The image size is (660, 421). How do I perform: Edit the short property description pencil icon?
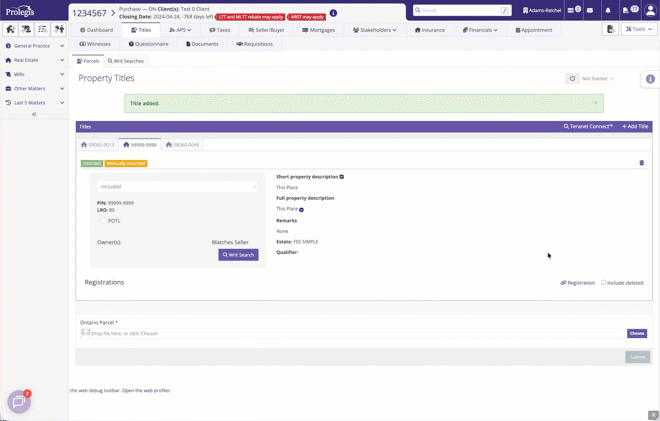[x=342, y=177]
